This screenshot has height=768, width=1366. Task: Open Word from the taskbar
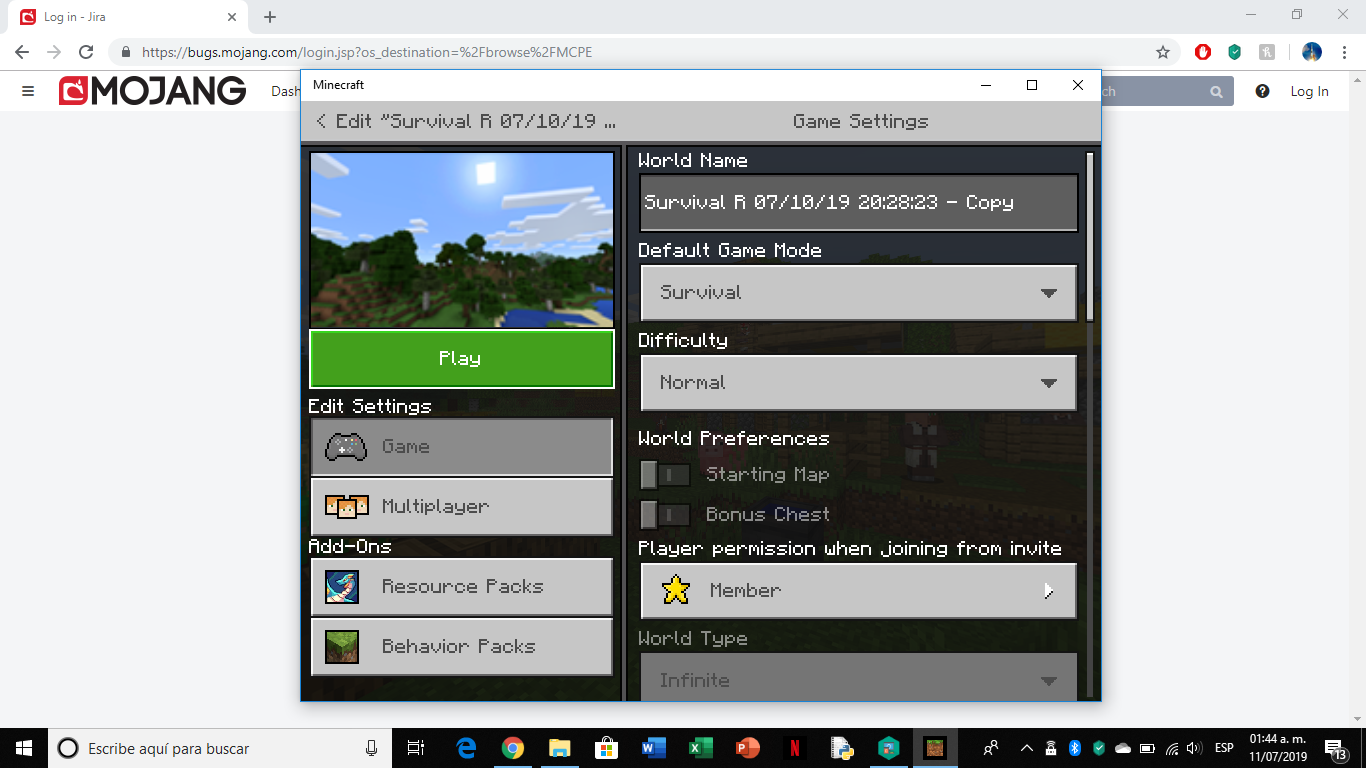653,748
